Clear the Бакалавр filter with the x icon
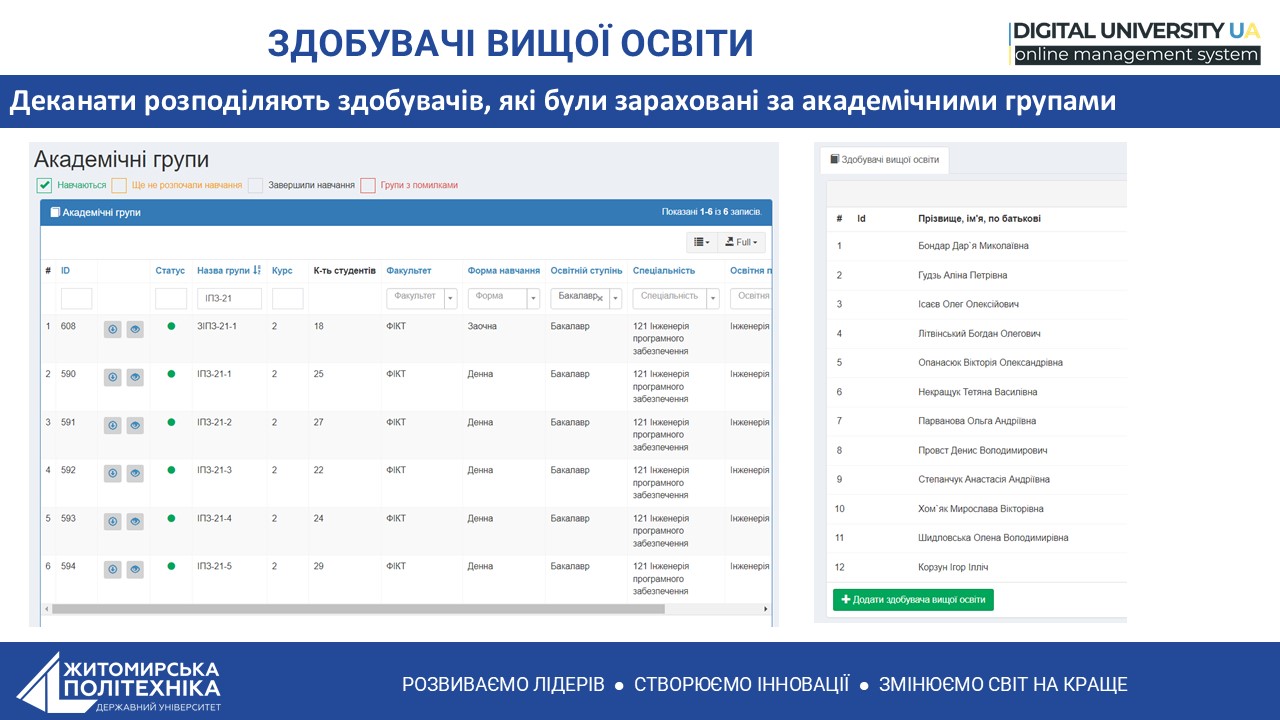This screenshot has width=1280, height=720. [600, 298]
